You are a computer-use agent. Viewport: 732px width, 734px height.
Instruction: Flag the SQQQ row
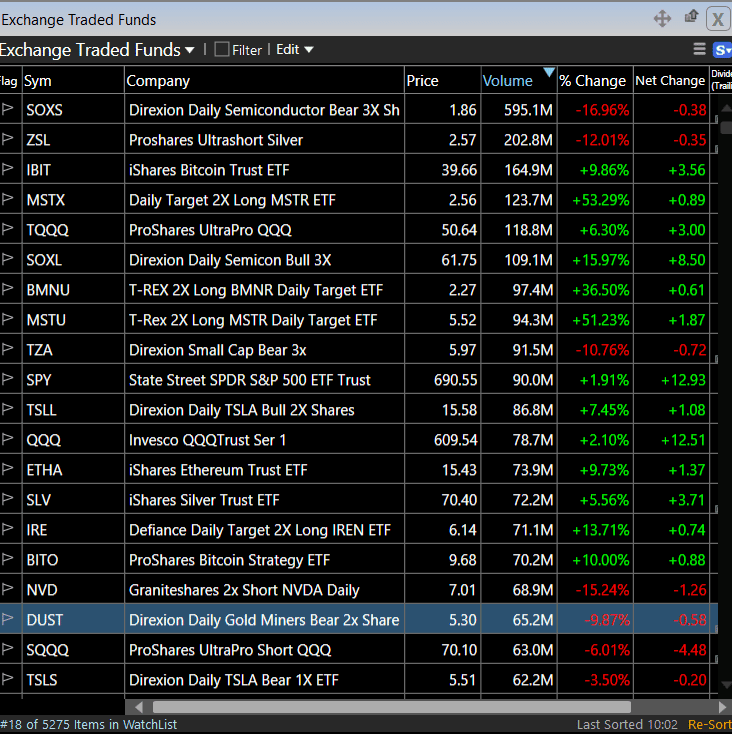click(x=7, y=648)
